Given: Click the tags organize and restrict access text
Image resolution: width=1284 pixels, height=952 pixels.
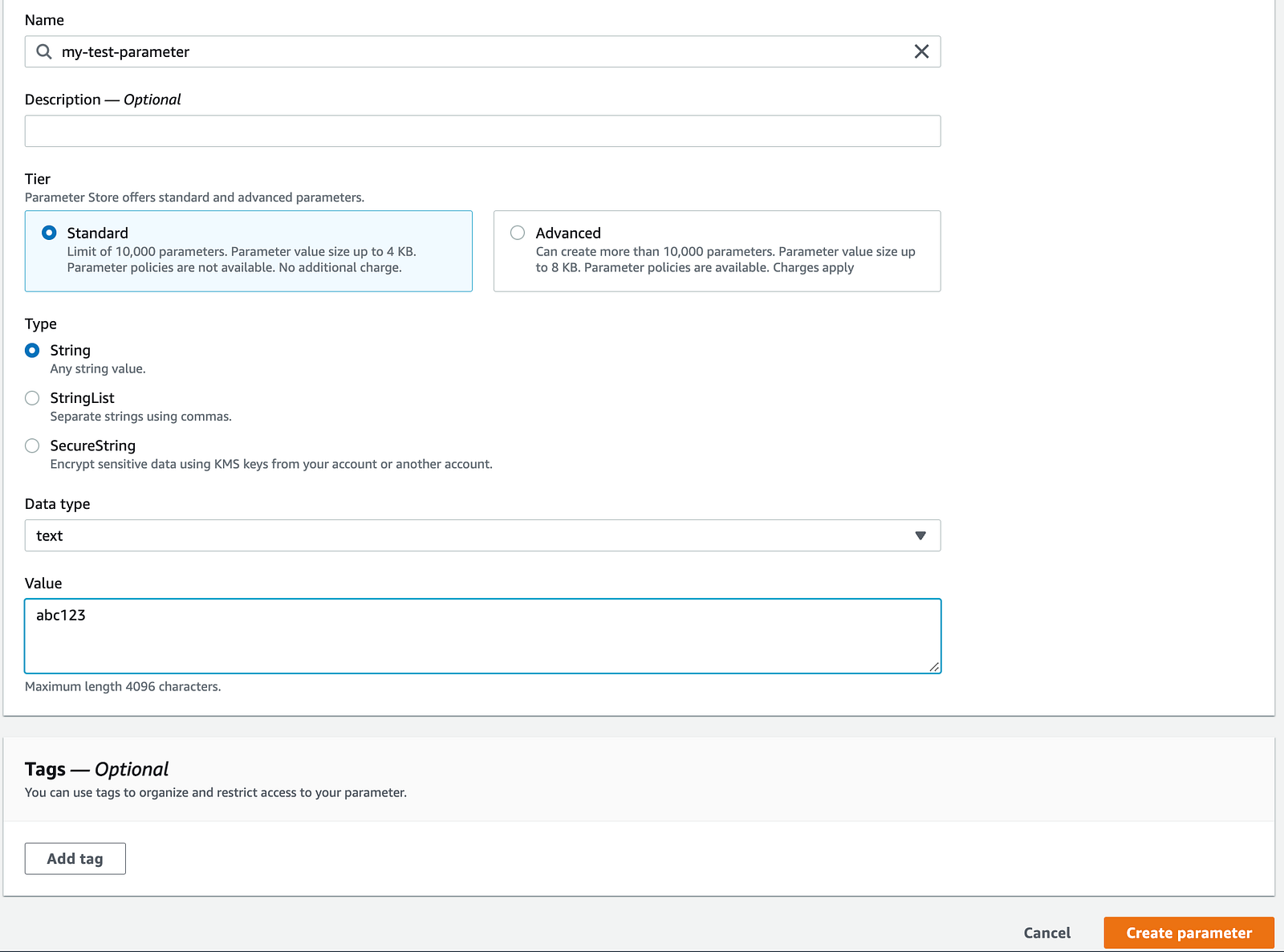Looking at the screenshot, I should pyautogui.click(x=216, y=792).
